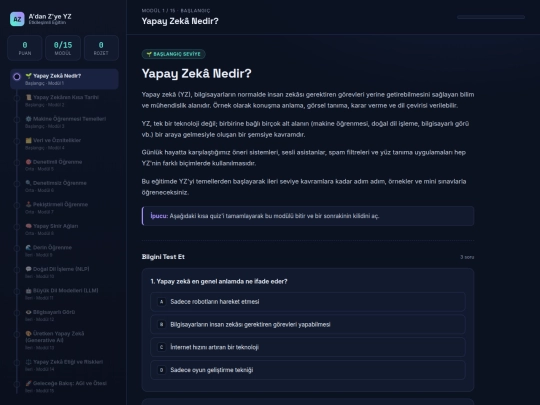This screenshot has height=405, width=540.
Task: Choose answer B about insan zekâsı gerektiren görevleri
Action: [x=308, y=324]
